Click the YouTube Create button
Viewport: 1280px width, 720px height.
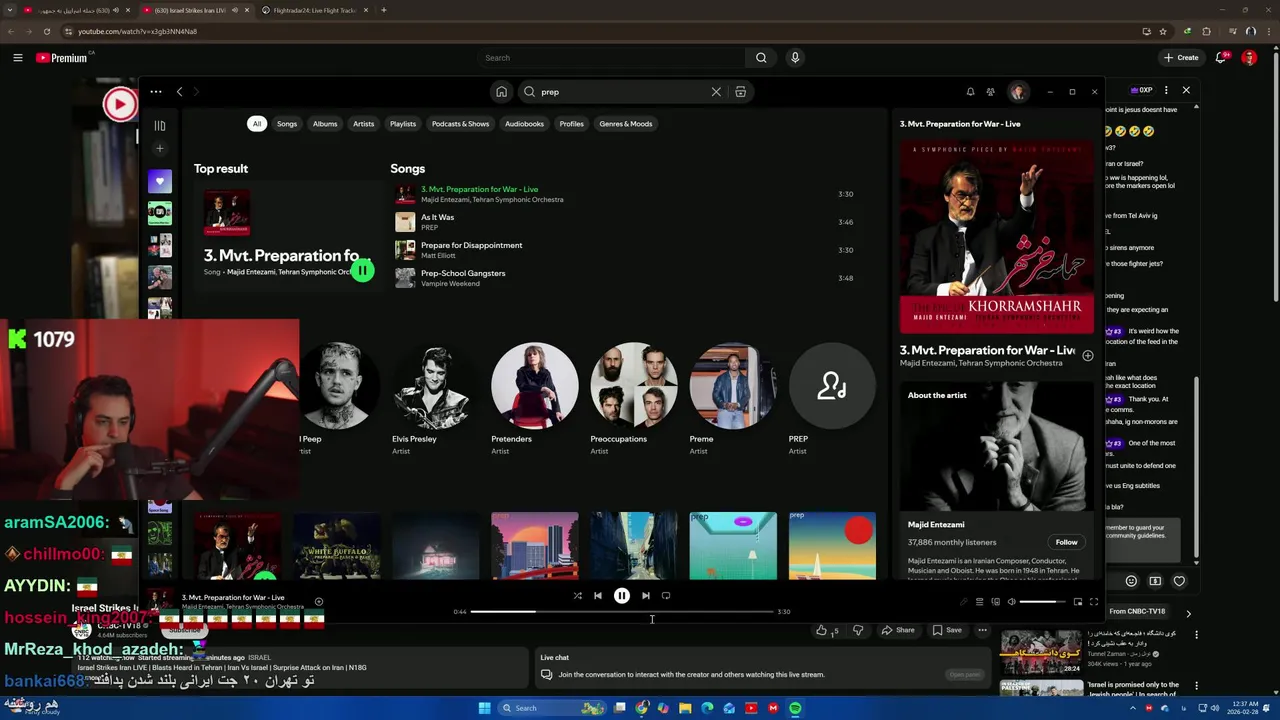coord(1181,58)
